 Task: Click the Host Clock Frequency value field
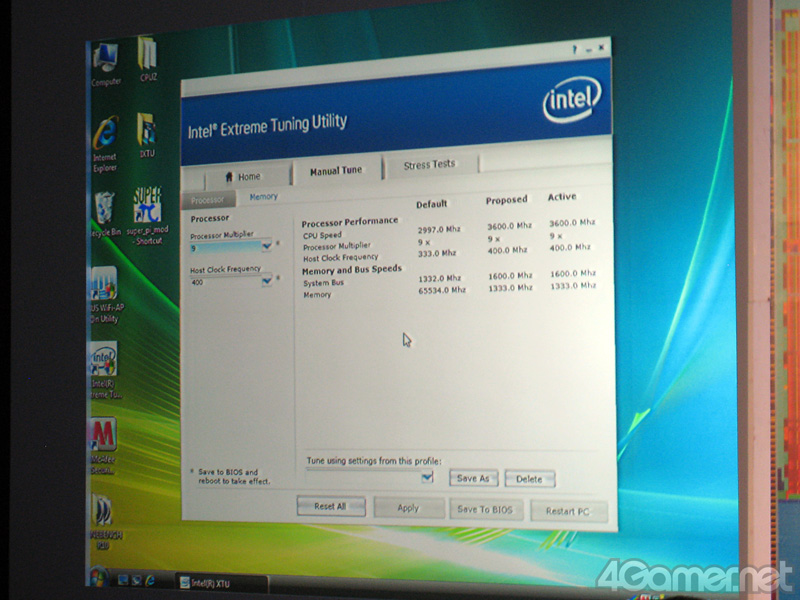coord(226,281)
